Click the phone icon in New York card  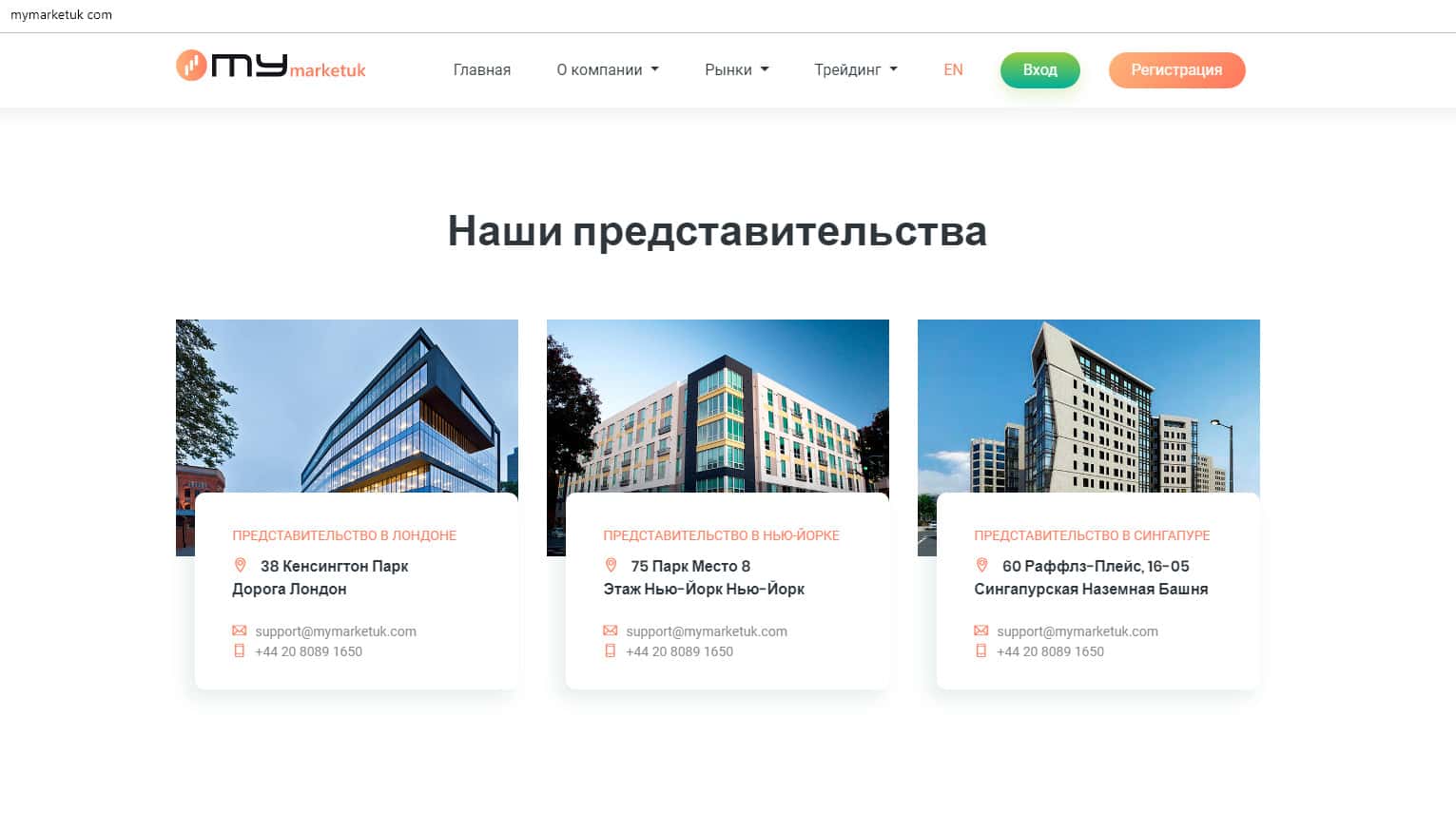(610, 651)
